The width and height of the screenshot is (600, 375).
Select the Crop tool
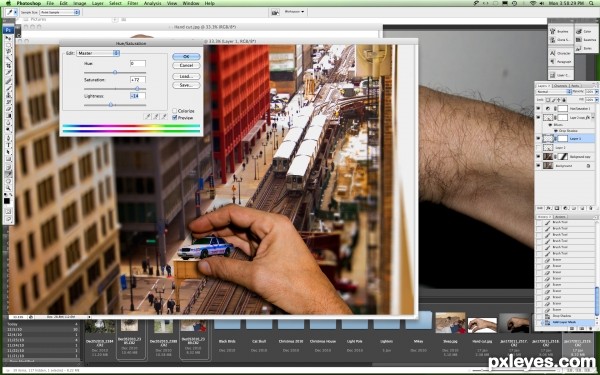(x=8, y=65)
